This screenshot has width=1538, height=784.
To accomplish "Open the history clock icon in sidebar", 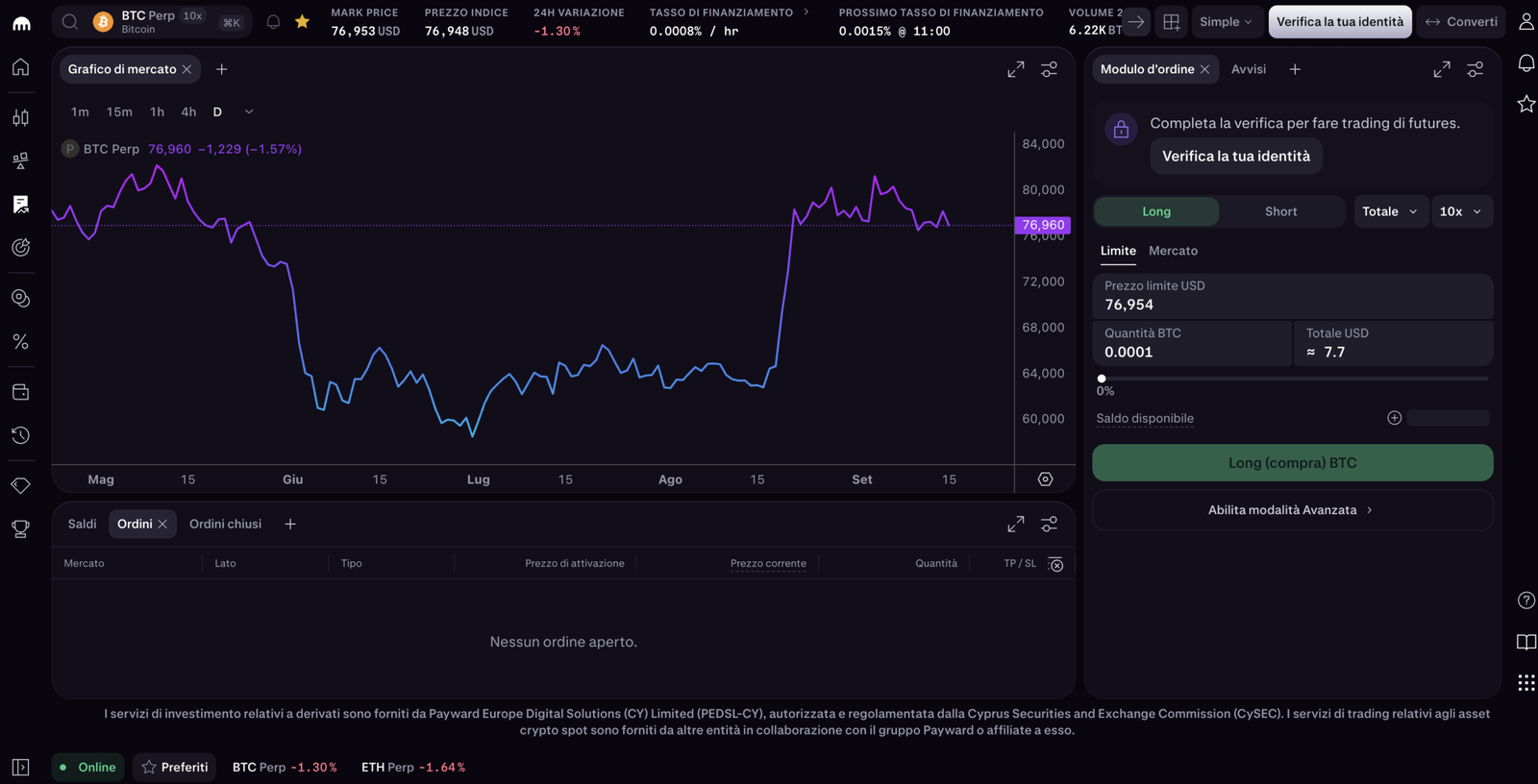I will 20,435.
